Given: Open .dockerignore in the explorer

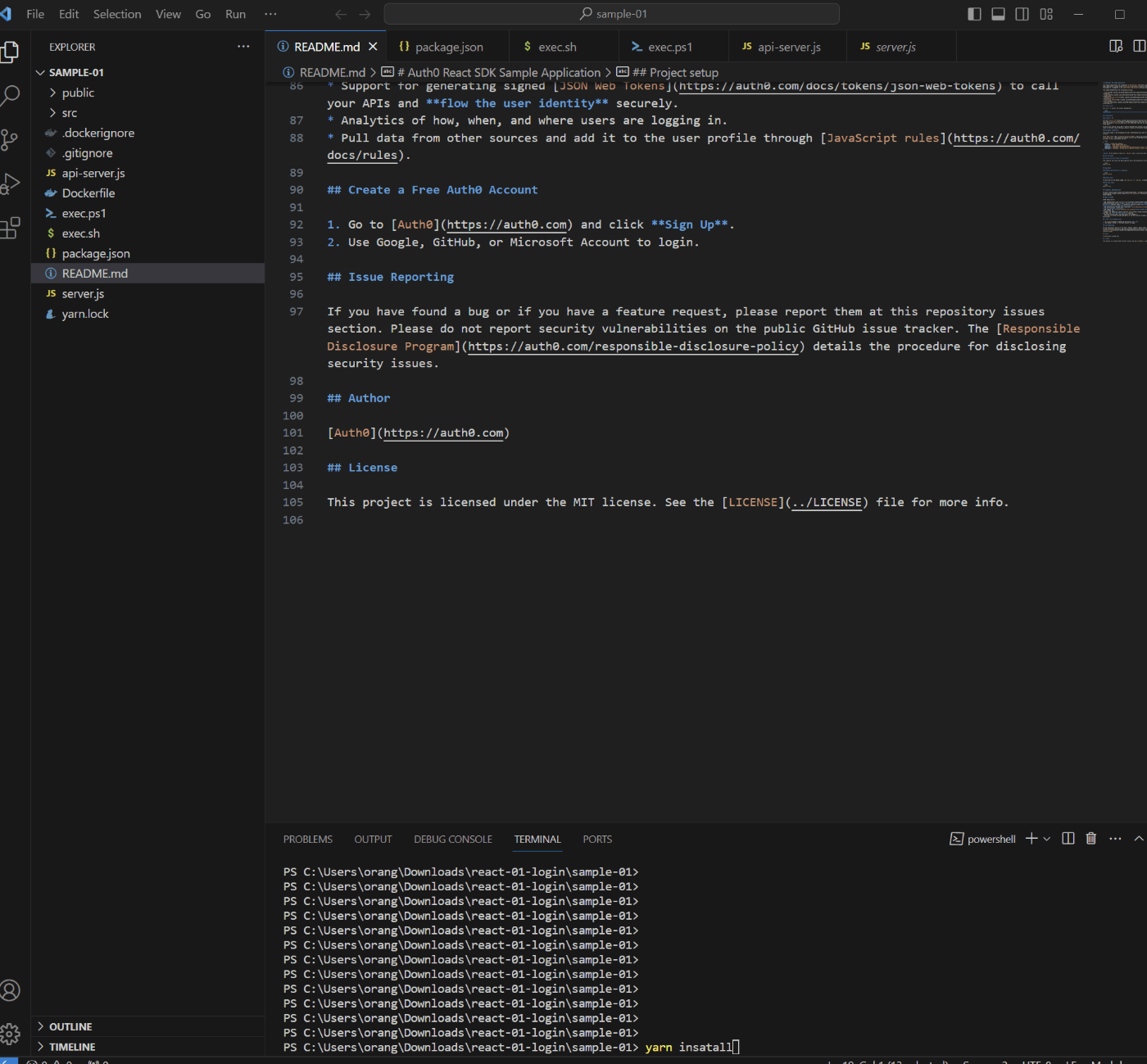Looking at the screenshot, I should click(147, 133).
